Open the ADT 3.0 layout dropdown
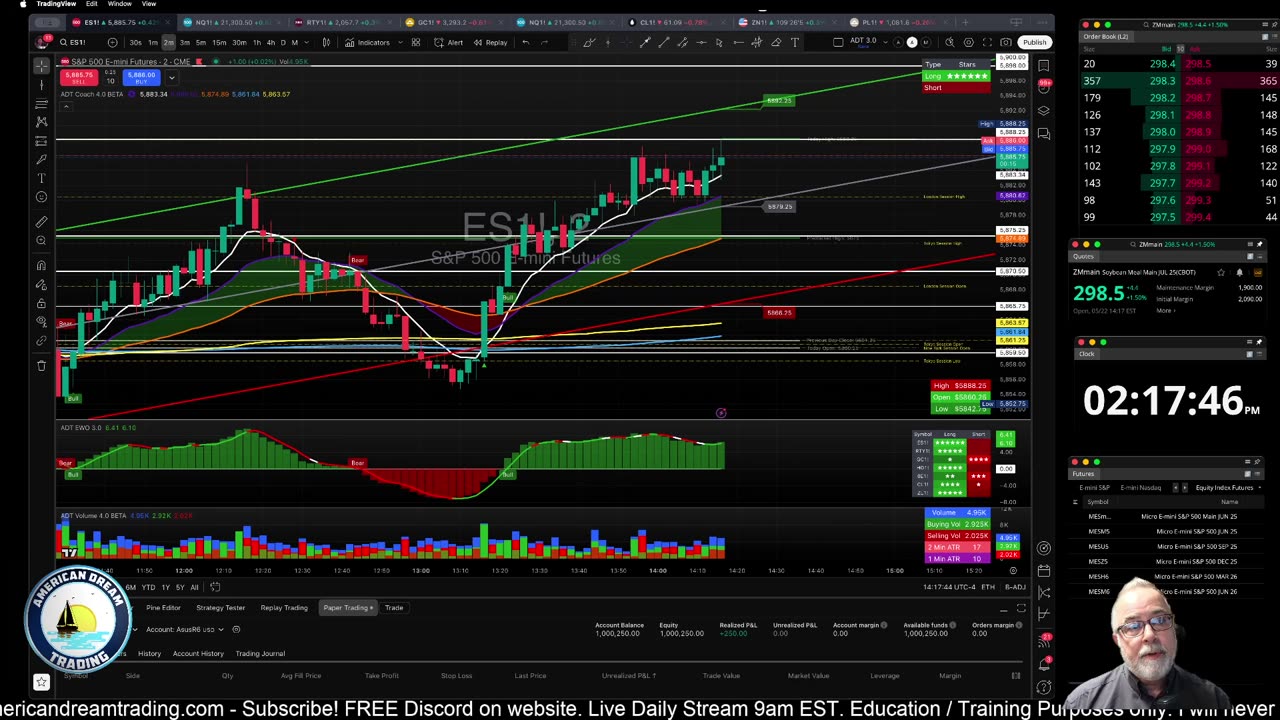 point(866,42)
